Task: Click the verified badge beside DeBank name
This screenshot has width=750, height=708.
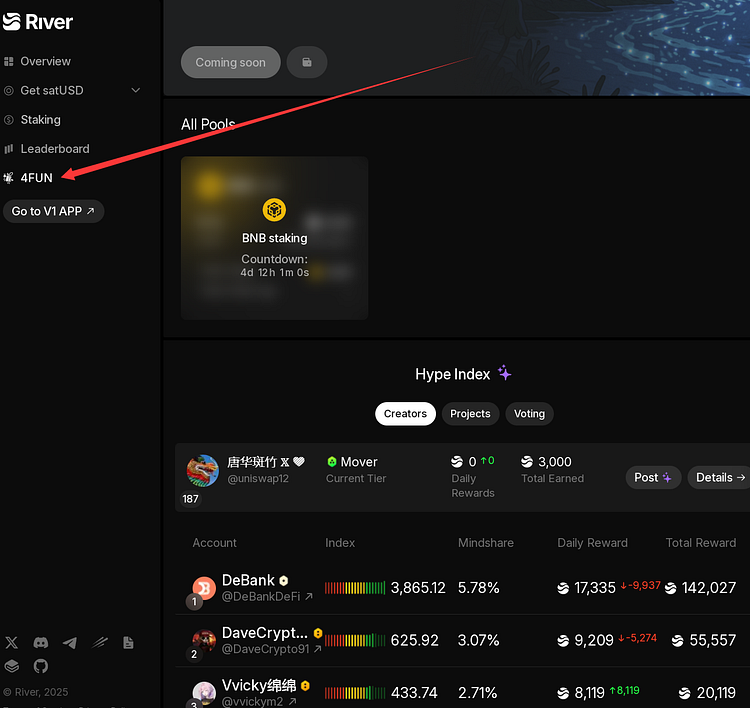Action: coord(284,581)
